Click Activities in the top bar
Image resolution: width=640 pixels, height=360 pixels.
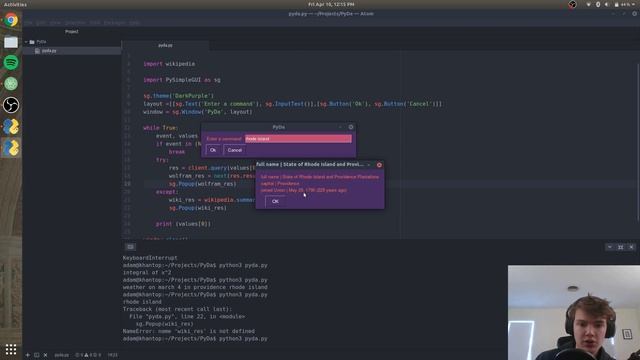pos(15,4)
